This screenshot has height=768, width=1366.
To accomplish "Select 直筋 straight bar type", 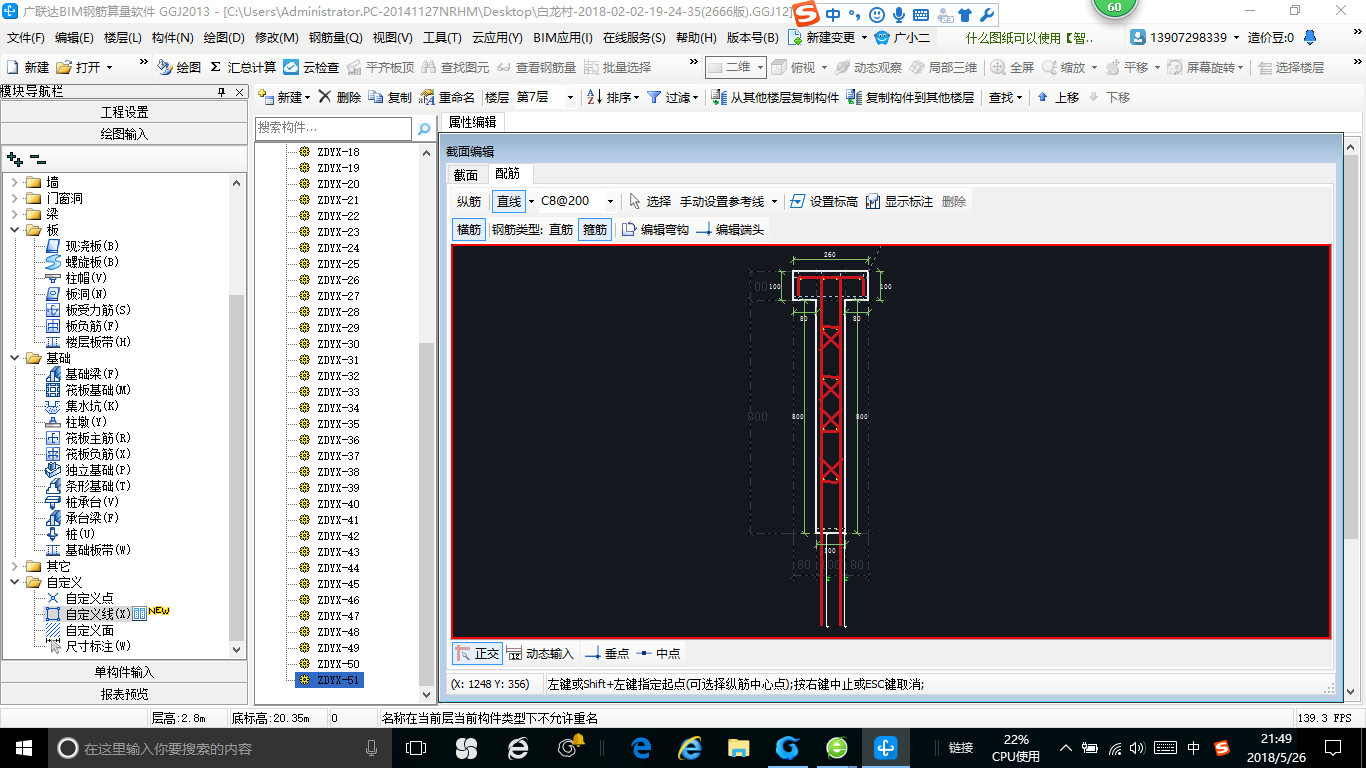I will (561, 229).
